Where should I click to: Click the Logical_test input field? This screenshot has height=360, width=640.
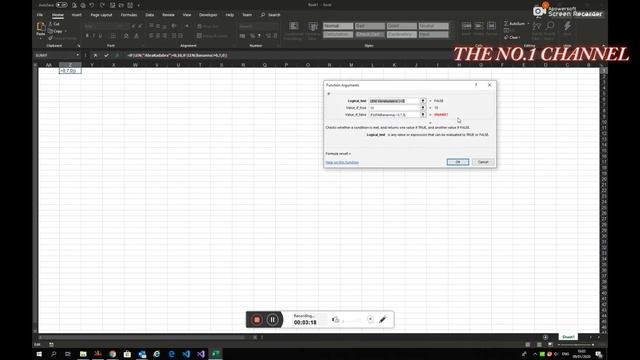(x=394, y=101)
